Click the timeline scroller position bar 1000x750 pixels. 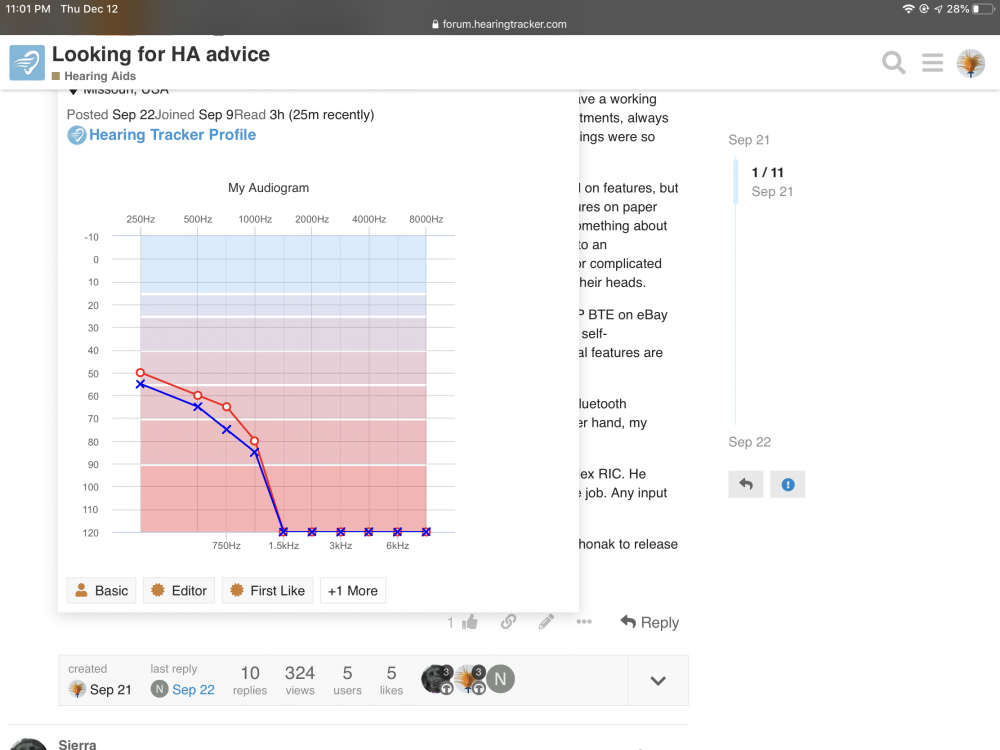(737, 181)
